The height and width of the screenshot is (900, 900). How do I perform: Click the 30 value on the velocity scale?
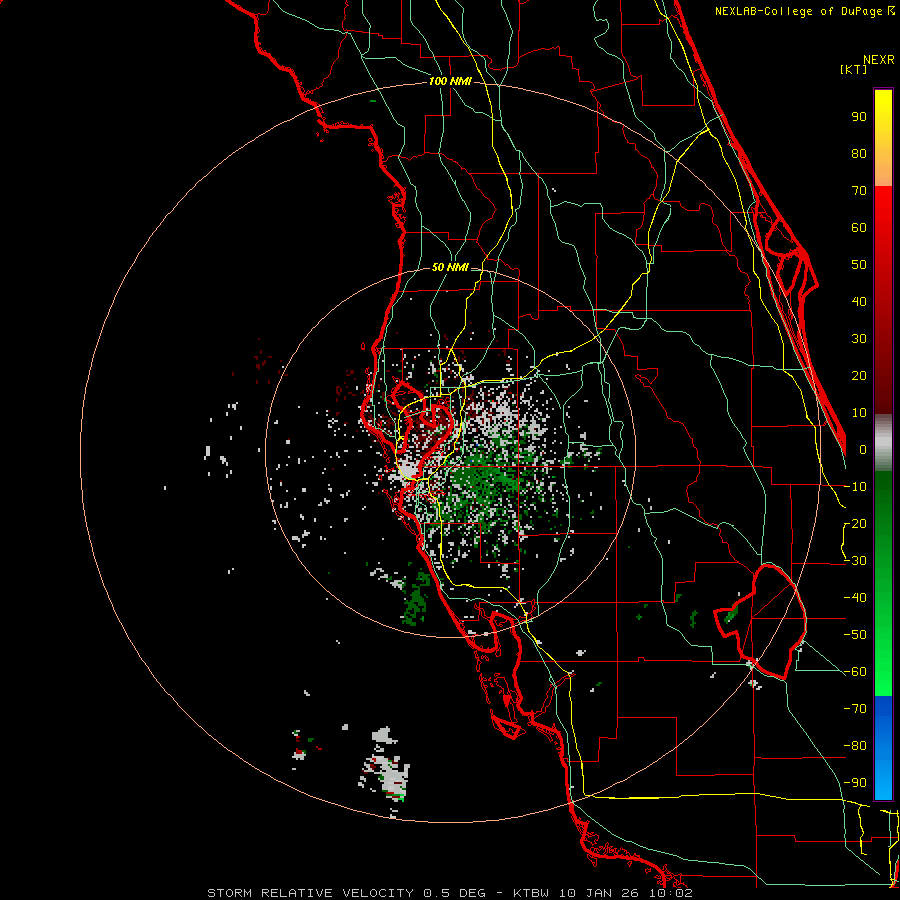(x=859, y=339)
